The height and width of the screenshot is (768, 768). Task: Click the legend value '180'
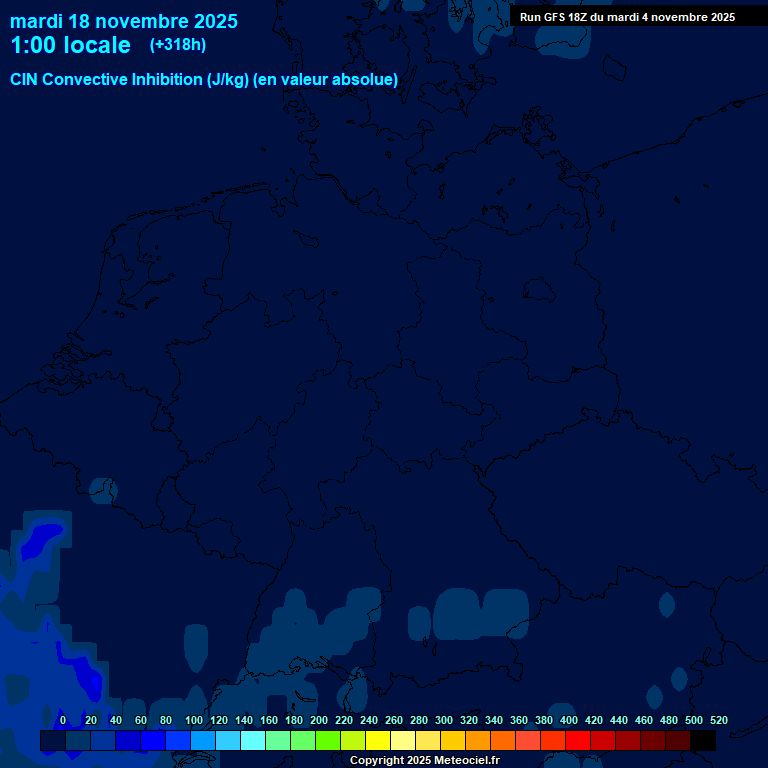click(x=294, y=720)
